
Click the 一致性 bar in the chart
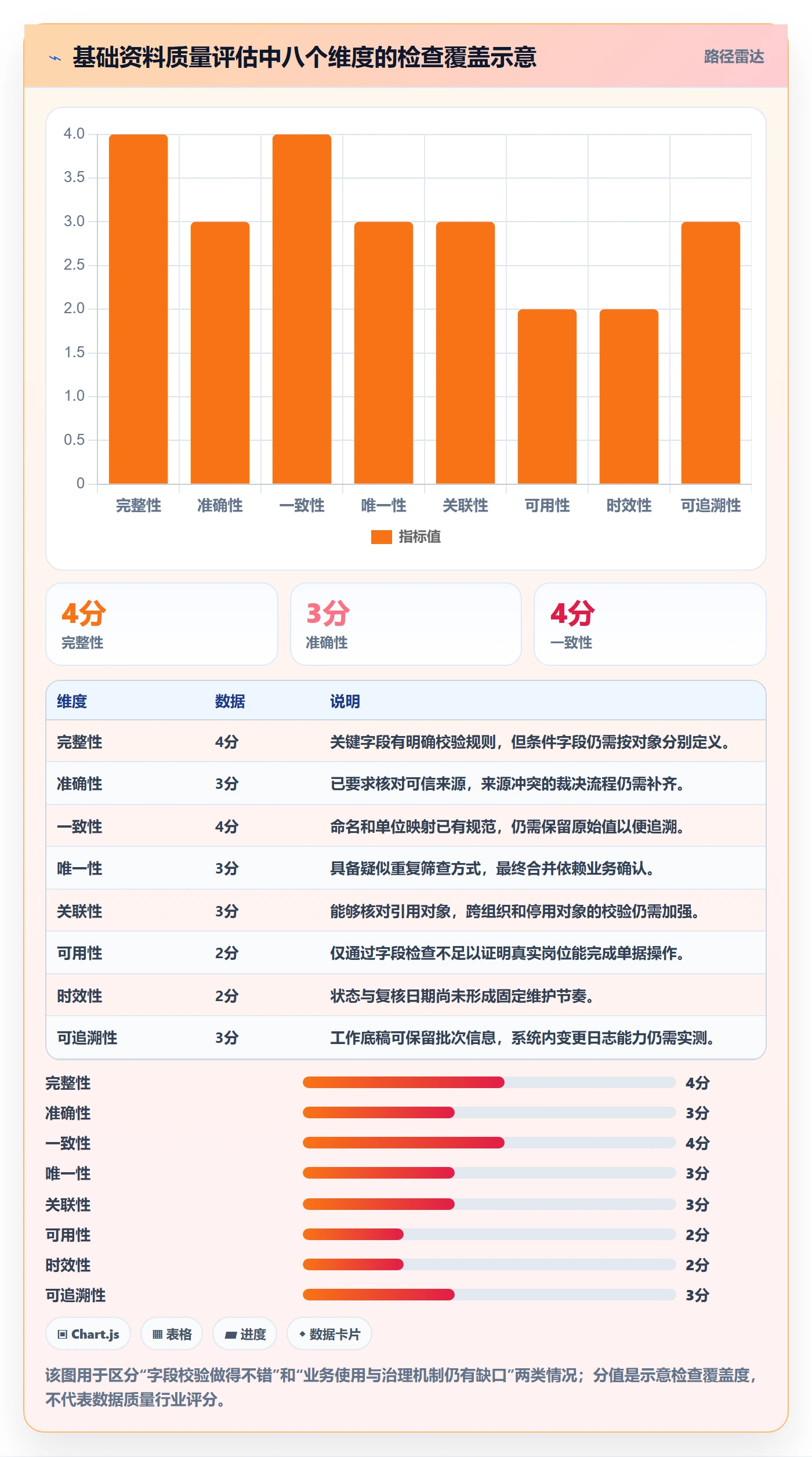[302, 309]
